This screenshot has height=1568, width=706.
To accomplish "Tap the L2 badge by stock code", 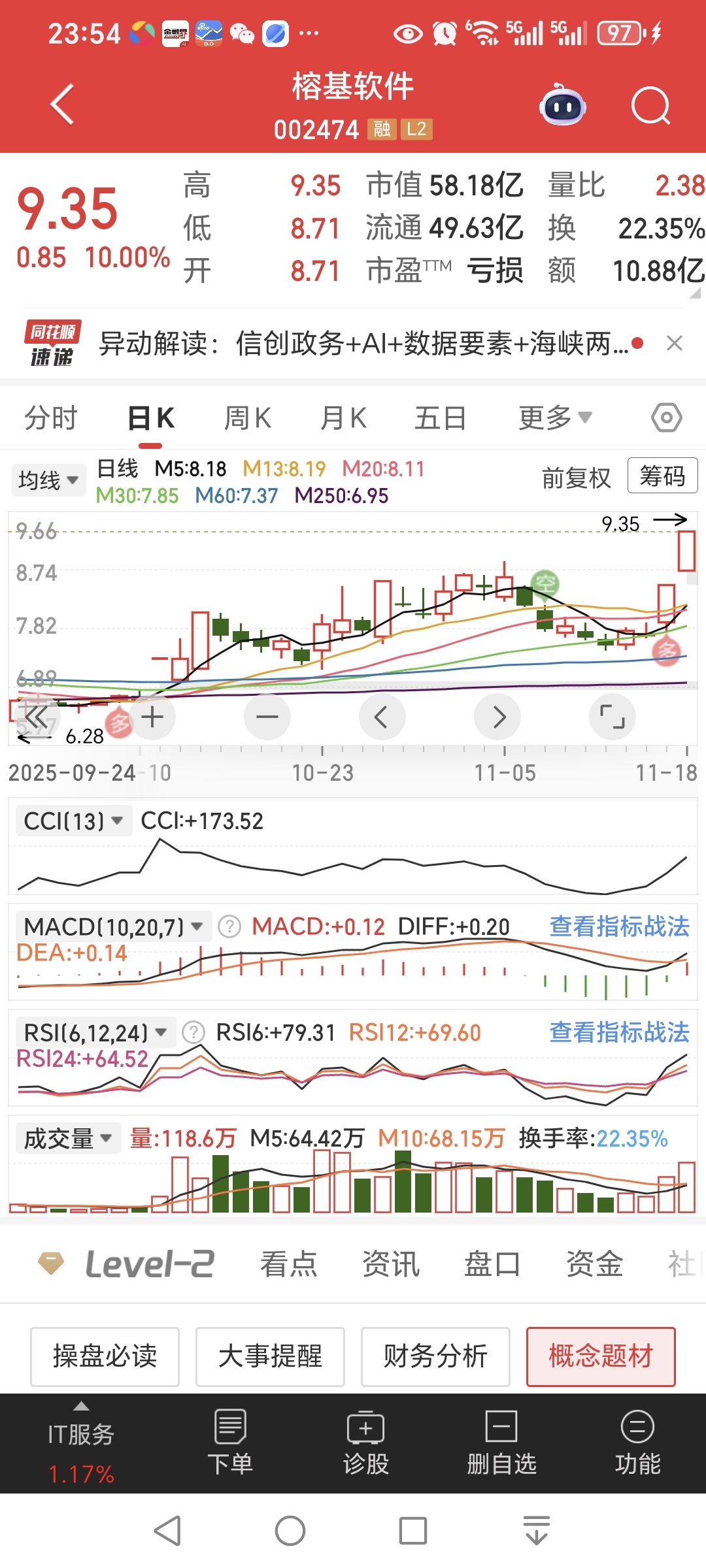I will [416, 129].
